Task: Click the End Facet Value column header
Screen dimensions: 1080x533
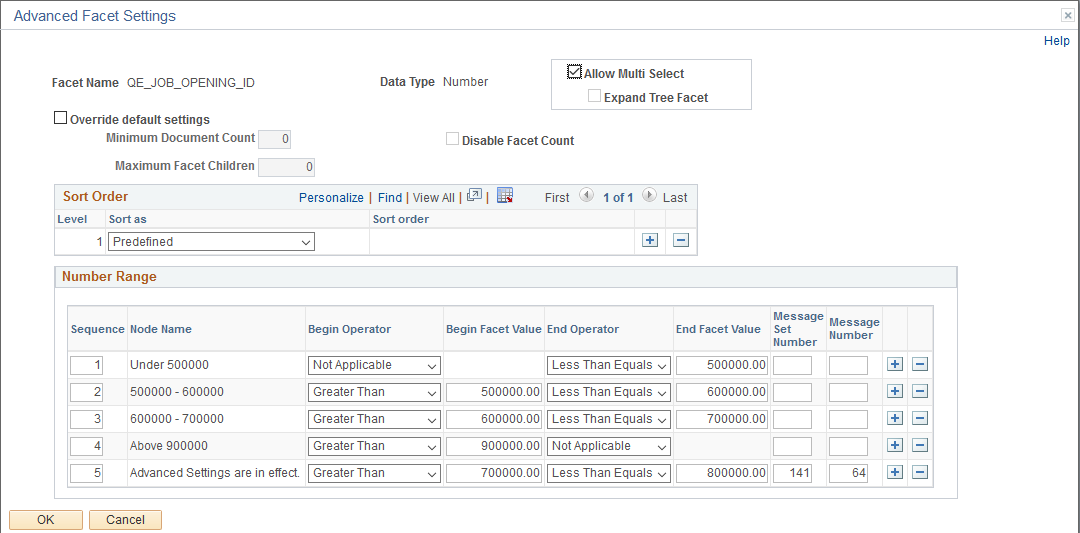Action: [x=718, y=329]
